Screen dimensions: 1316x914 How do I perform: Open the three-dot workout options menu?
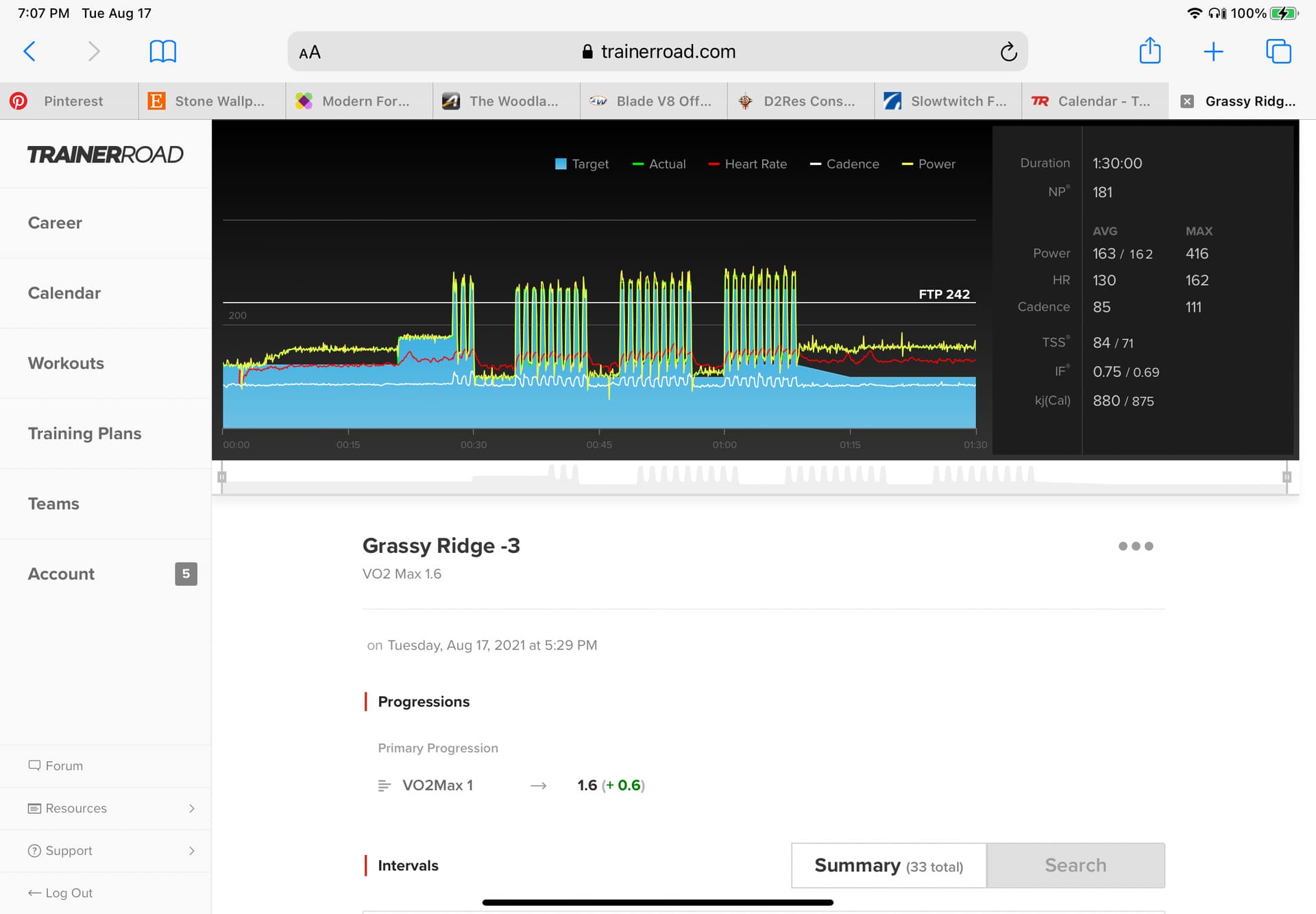(1135, 546)
